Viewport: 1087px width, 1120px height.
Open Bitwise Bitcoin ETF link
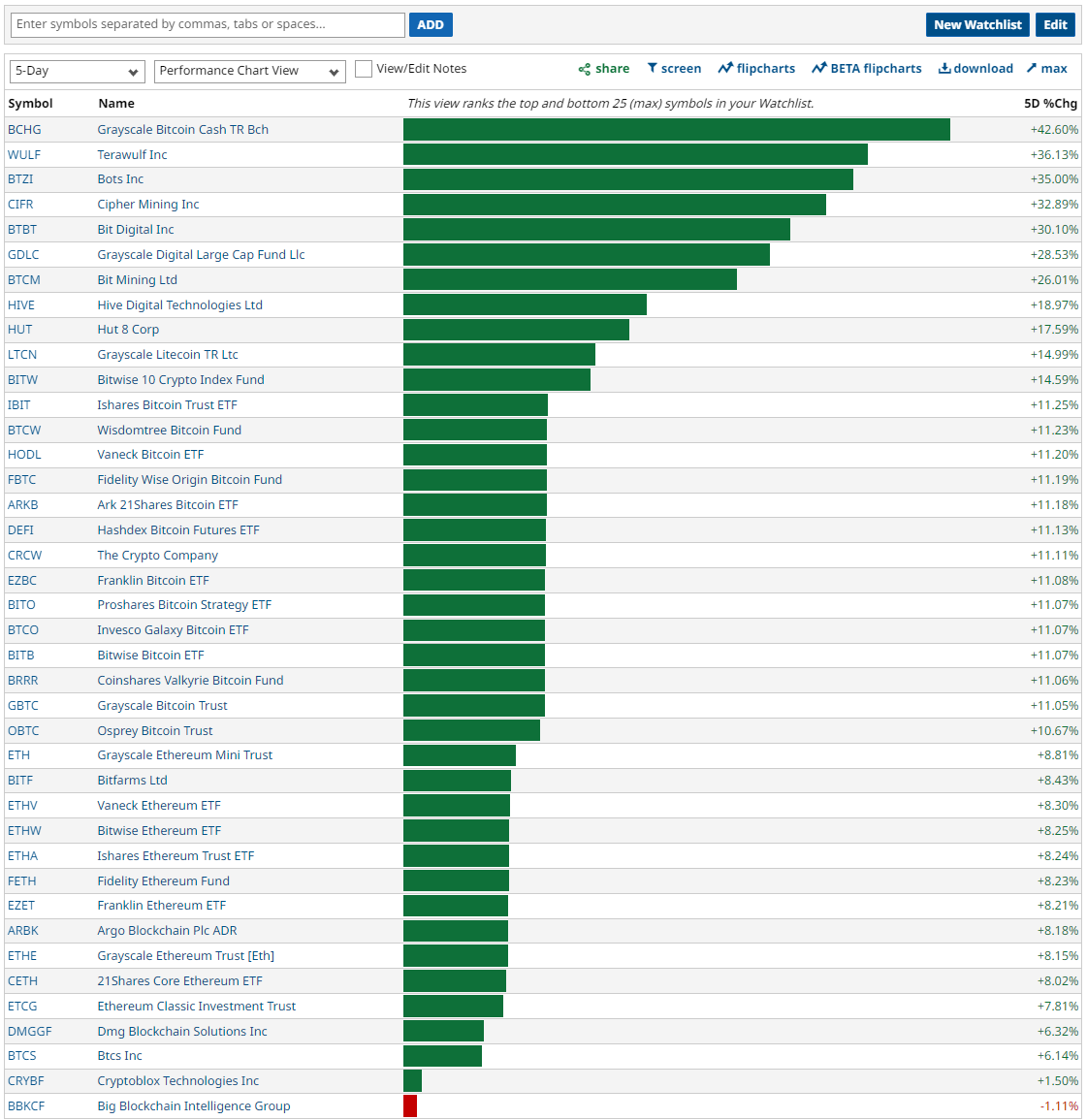tap(150, 655)
